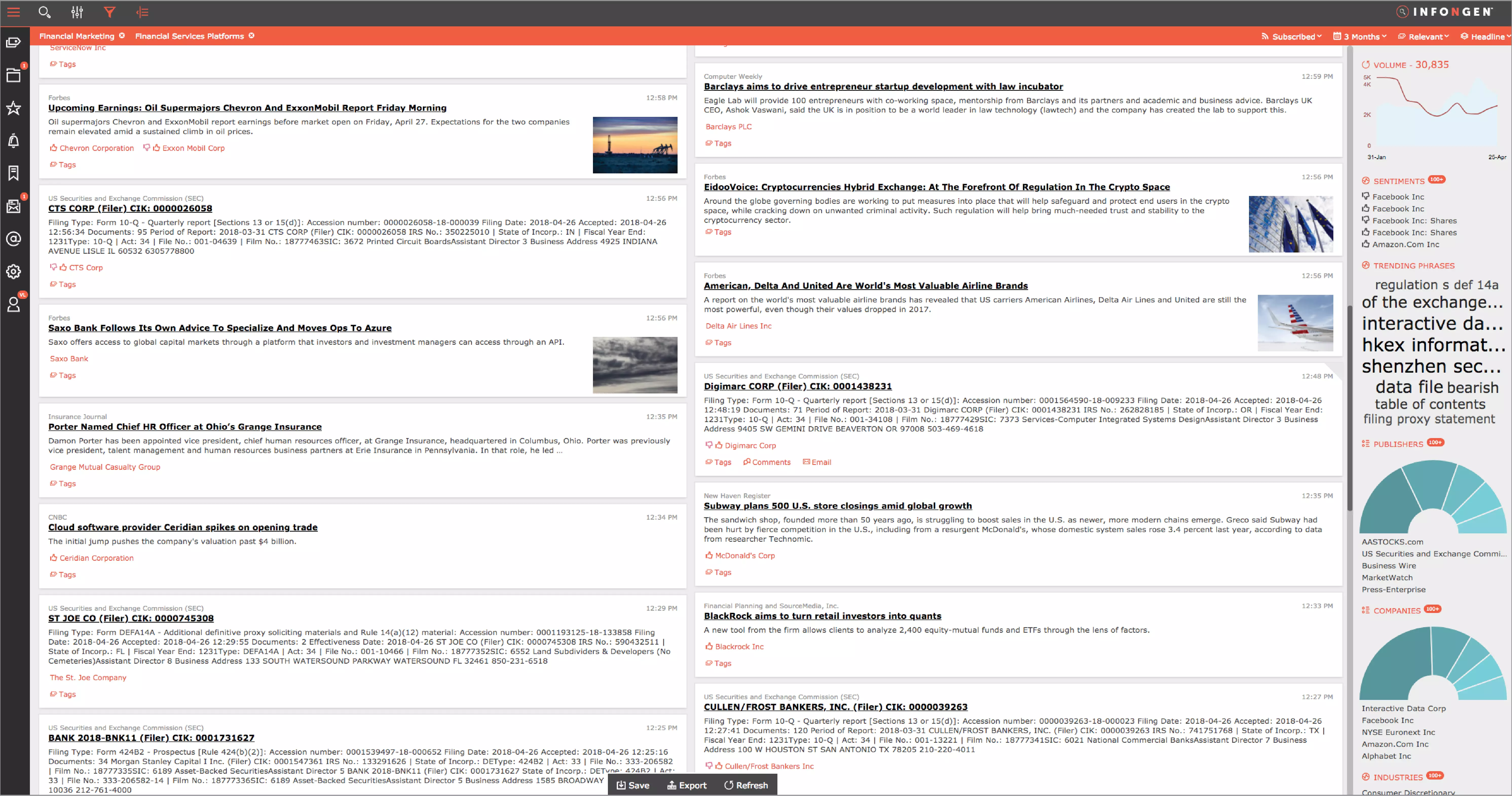
Task: Click the @ email icon in sidebar
Action: [13, 239]
